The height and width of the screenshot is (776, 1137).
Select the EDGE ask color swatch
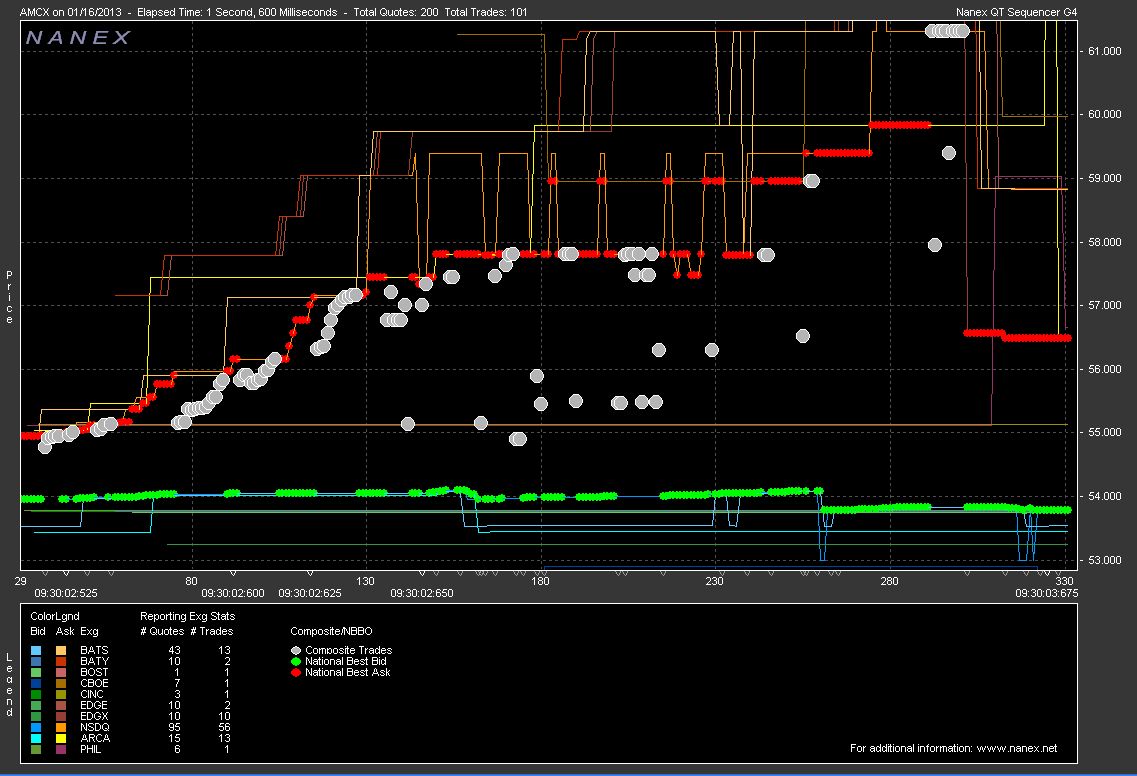point(62,705)
